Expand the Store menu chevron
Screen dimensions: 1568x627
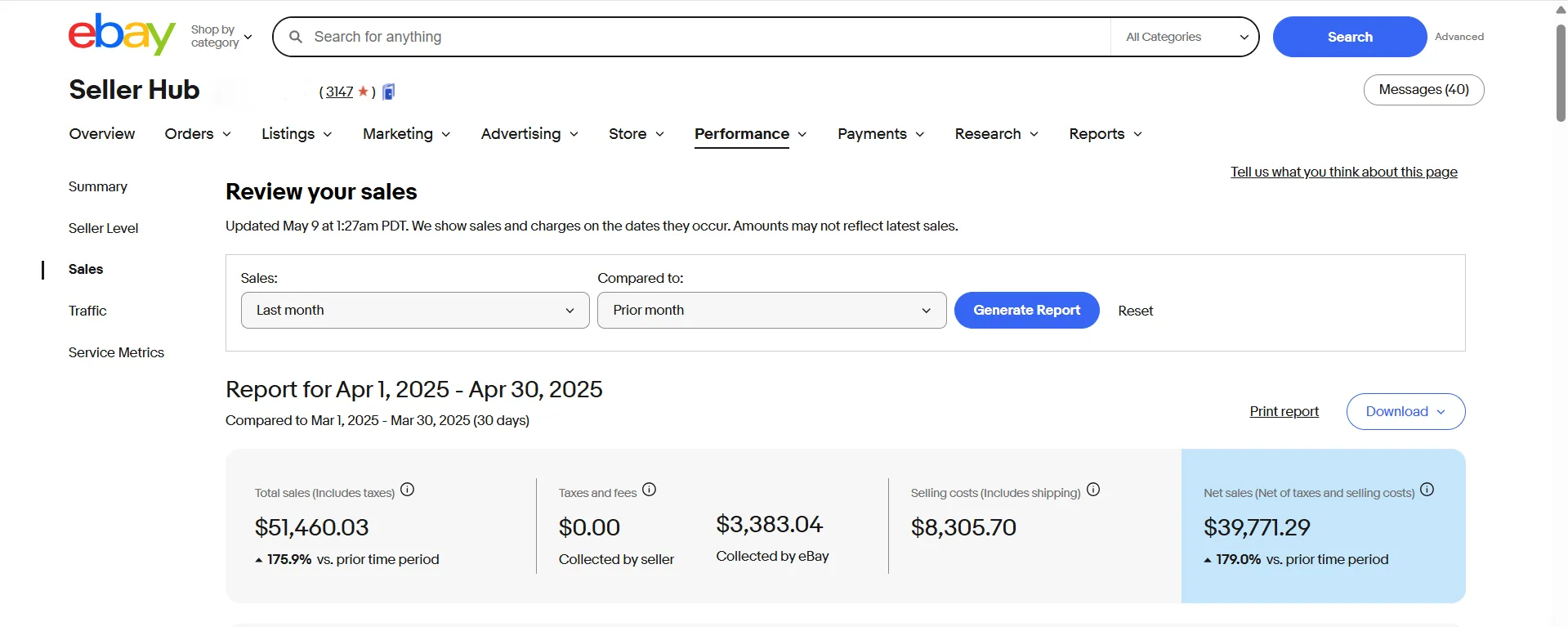tap(660, 134)
